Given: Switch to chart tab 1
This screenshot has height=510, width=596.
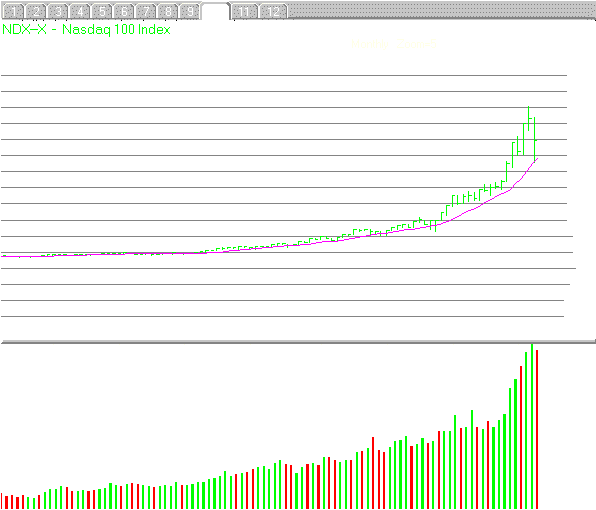Looking at the screenshot, I should 13,11.
